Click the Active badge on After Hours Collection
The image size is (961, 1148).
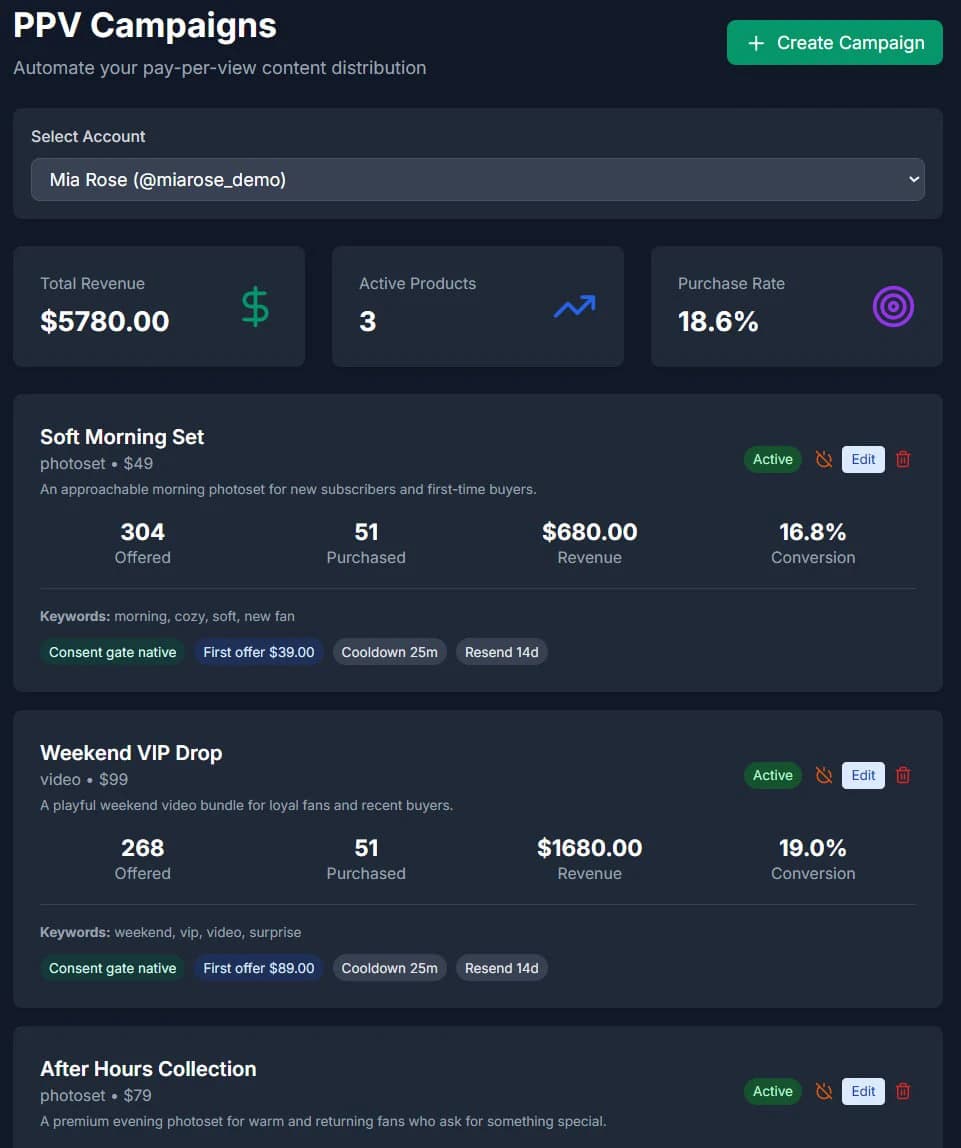click(x=773, y=1092)
